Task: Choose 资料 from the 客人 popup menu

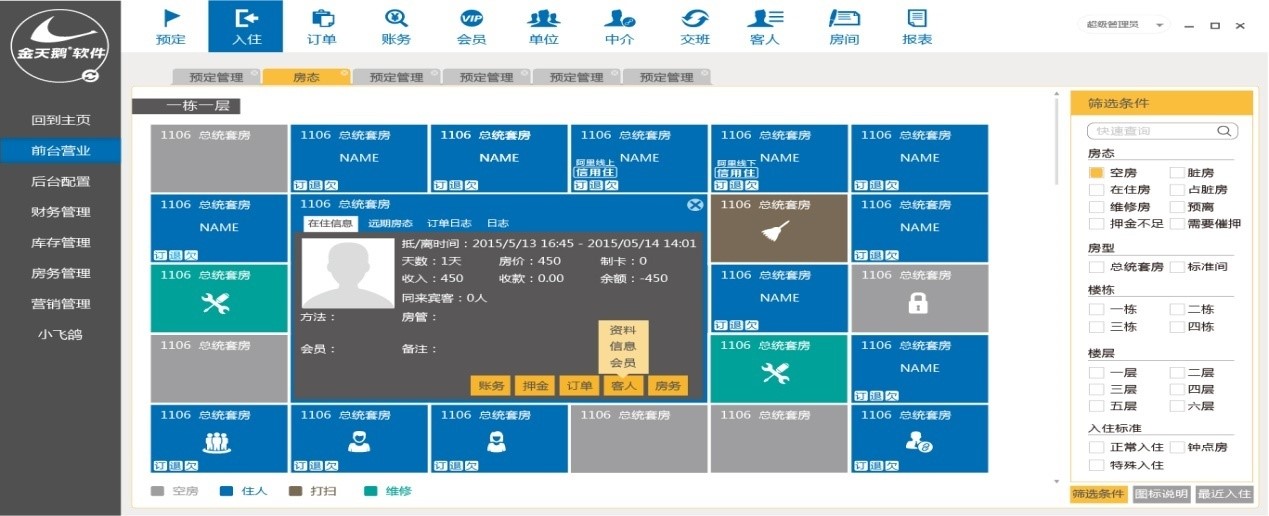Action: [623, 330]
